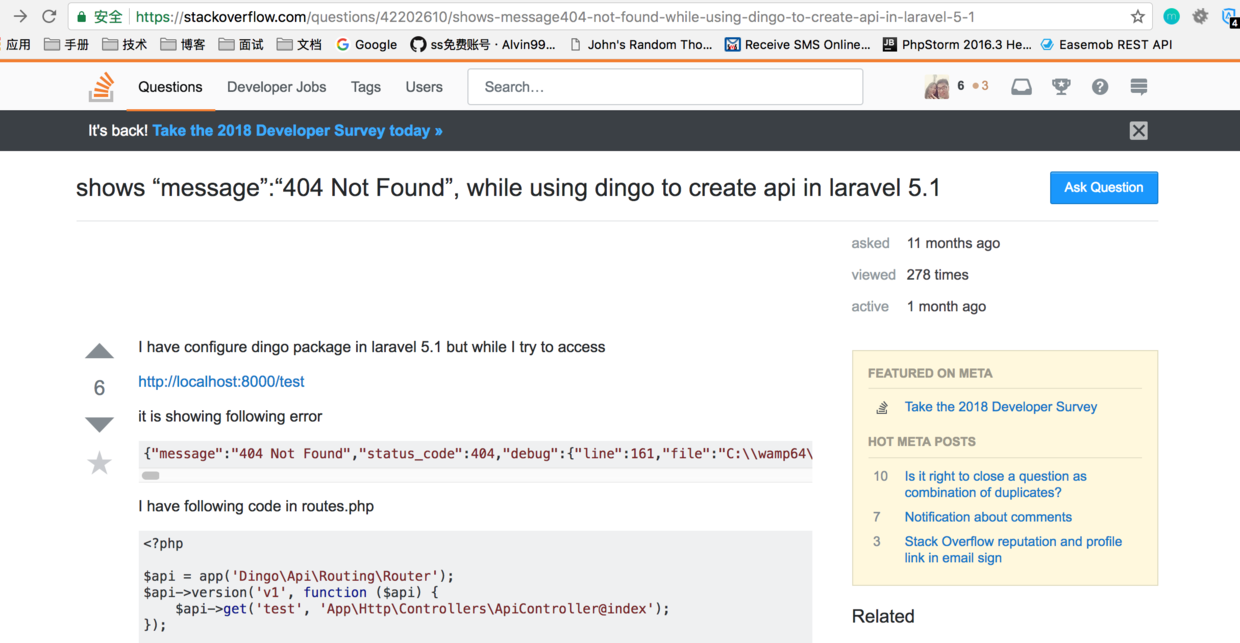Viewport: 1240px width, 643px height.
Task: Reload the page
Action: [x=49, y=17]
